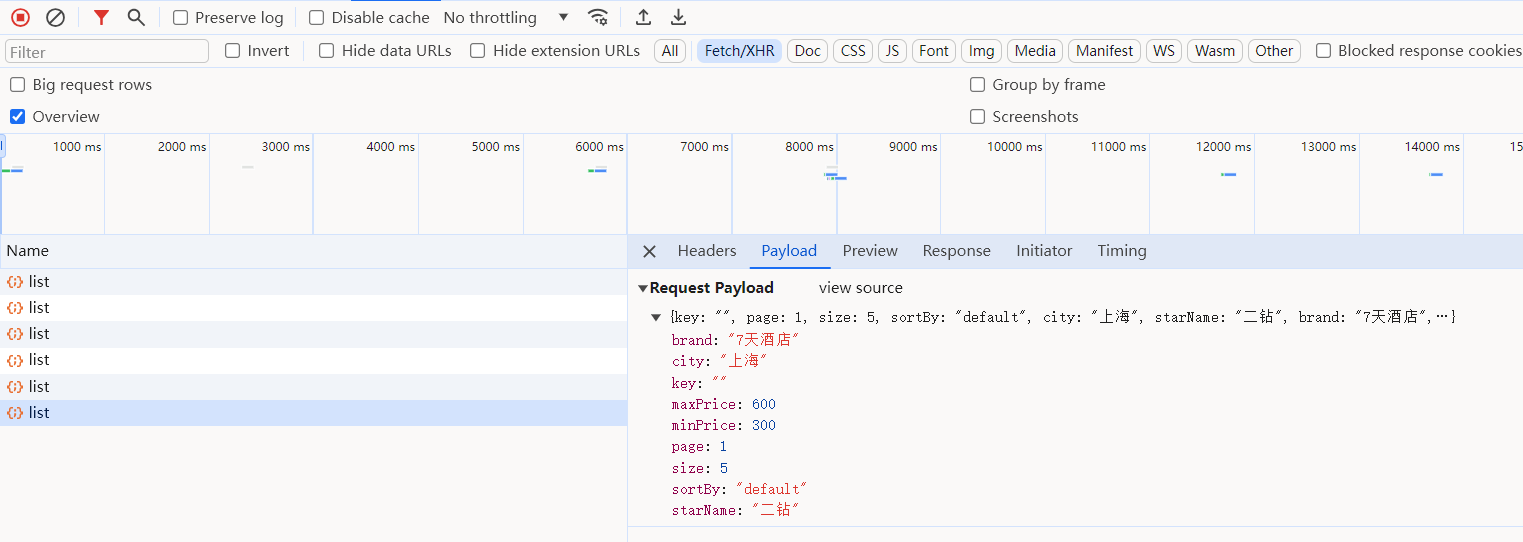
Task: Filter requests by Doc type
Action: coord(808,51)
